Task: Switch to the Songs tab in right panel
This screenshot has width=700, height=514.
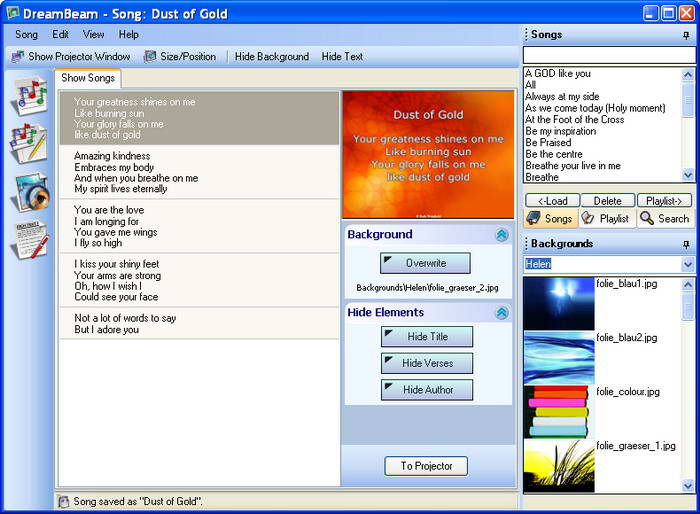Action: [551, 219]
